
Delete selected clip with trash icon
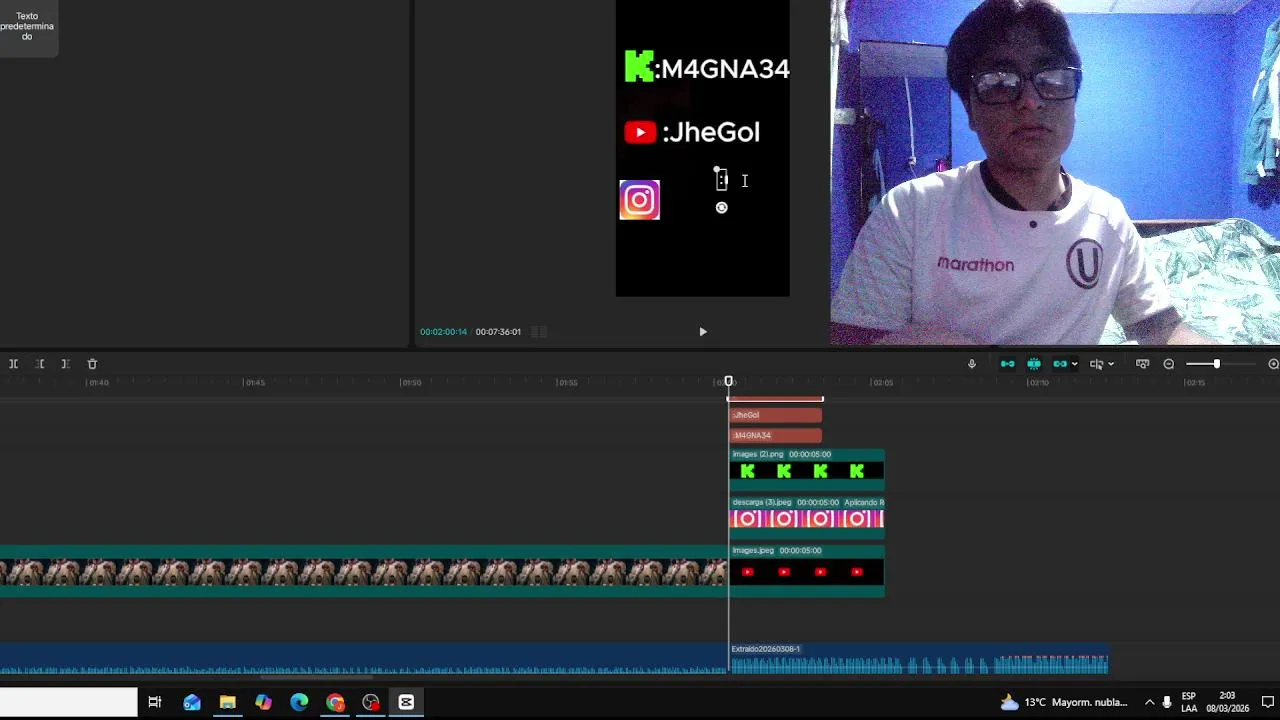point(92,364)
